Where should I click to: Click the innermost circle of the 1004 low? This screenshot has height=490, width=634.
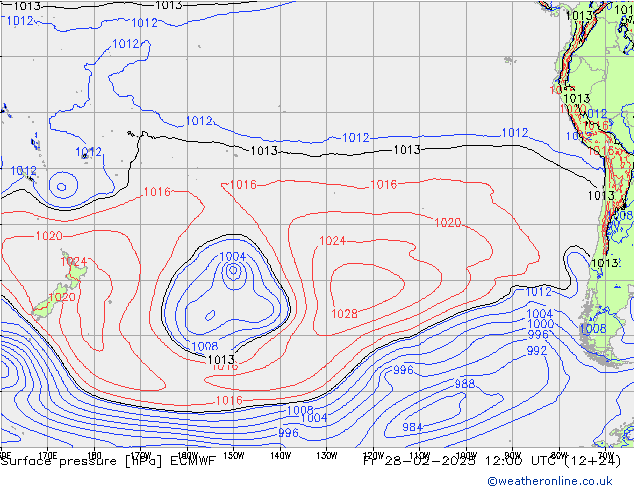tap(233, 270)
